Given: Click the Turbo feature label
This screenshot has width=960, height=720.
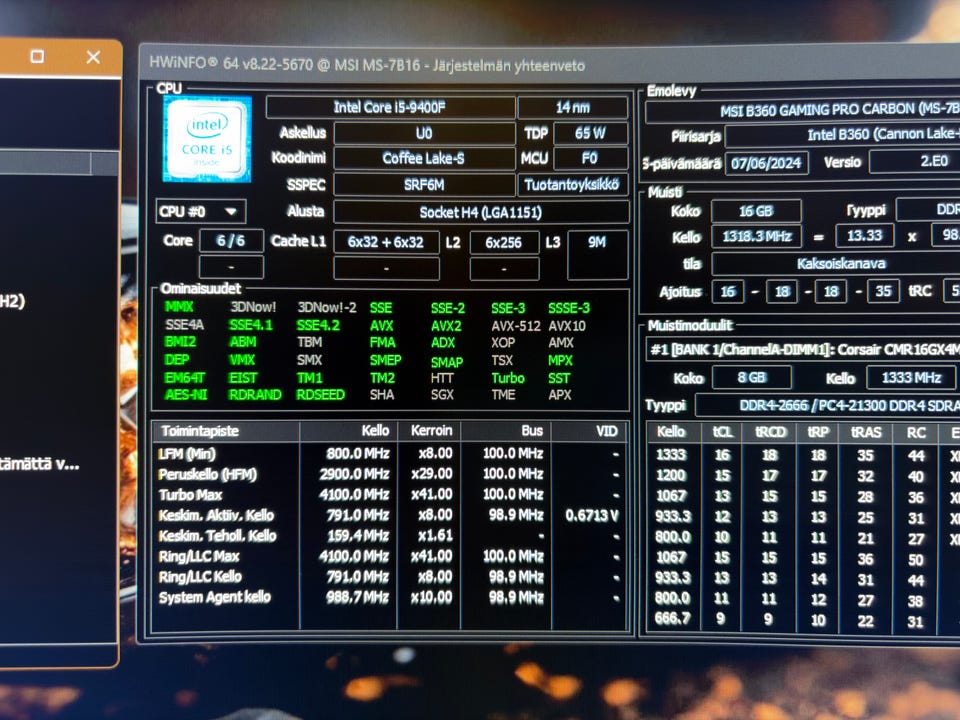Looking at the screenshot, I should 508,378.
